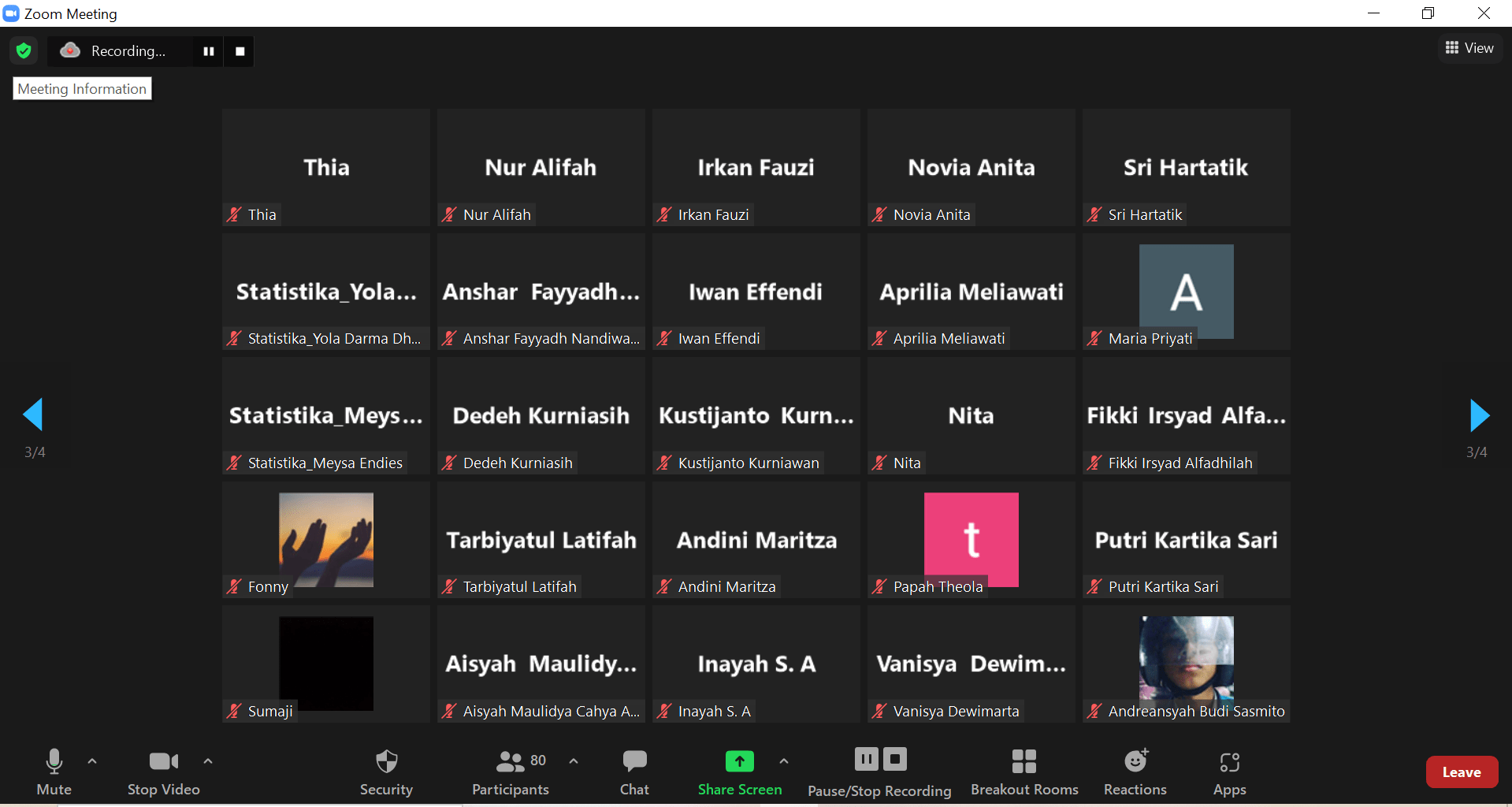Select Fonny's video thumbnail
Image resolution: width=1512 pixels, height=807 pixels.
(326, 540)
